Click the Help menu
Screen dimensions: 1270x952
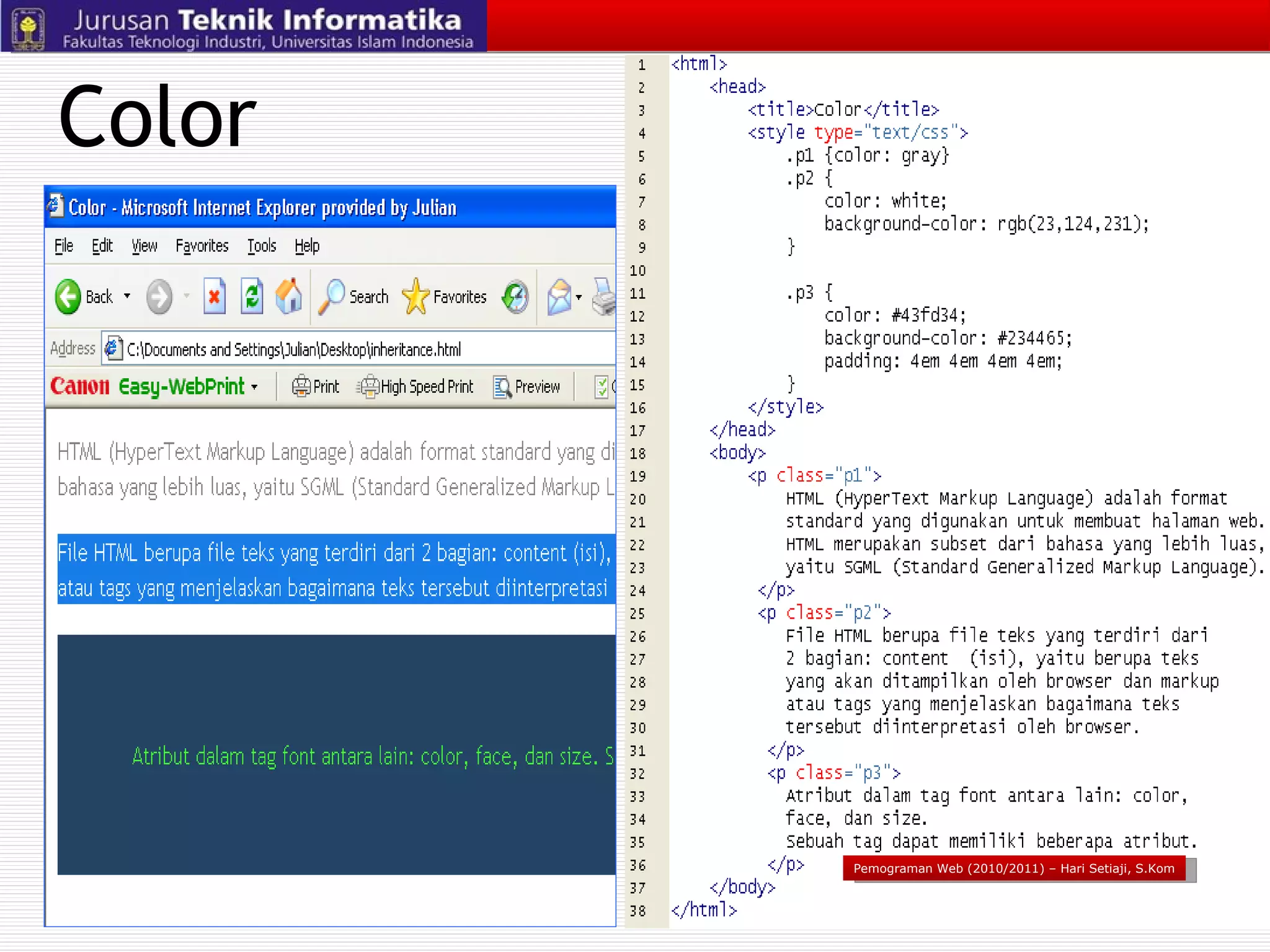(307, 246)
